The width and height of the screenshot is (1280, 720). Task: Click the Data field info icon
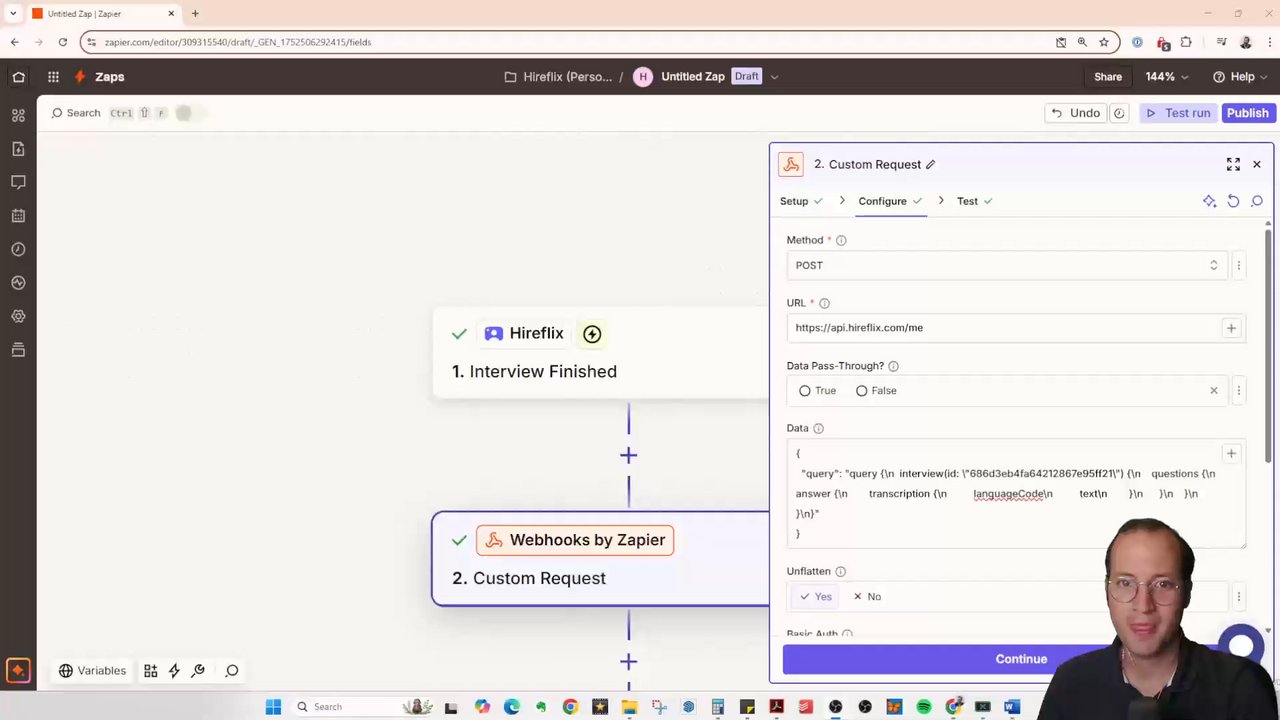pos(818,428)
